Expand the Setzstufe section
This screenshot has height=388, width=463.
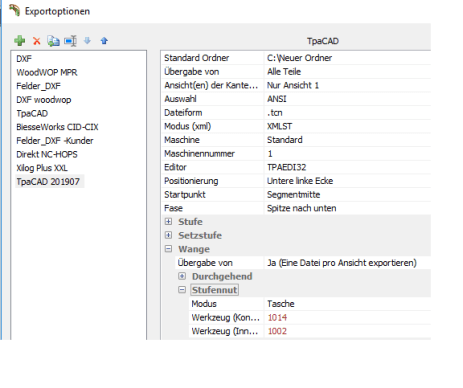tap(169, 235)
